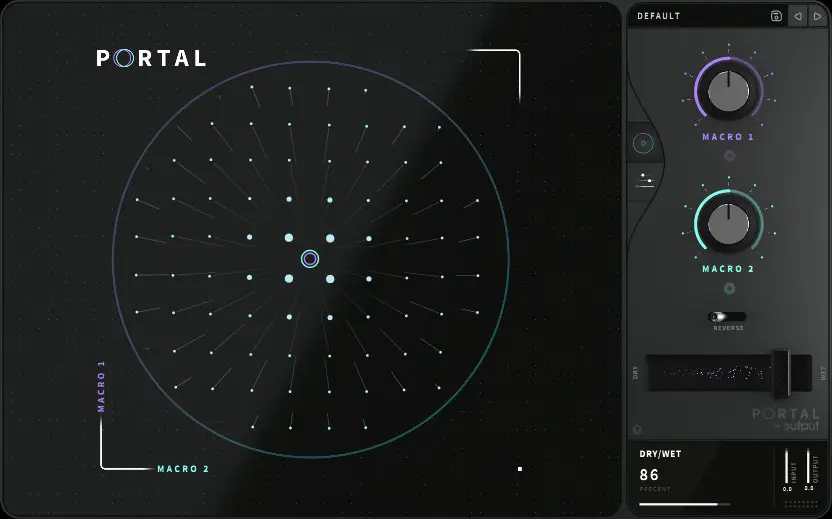Screen dimensions: 832x519
Task: Click the small white square near bottom
Action: (x=520, y=469)
